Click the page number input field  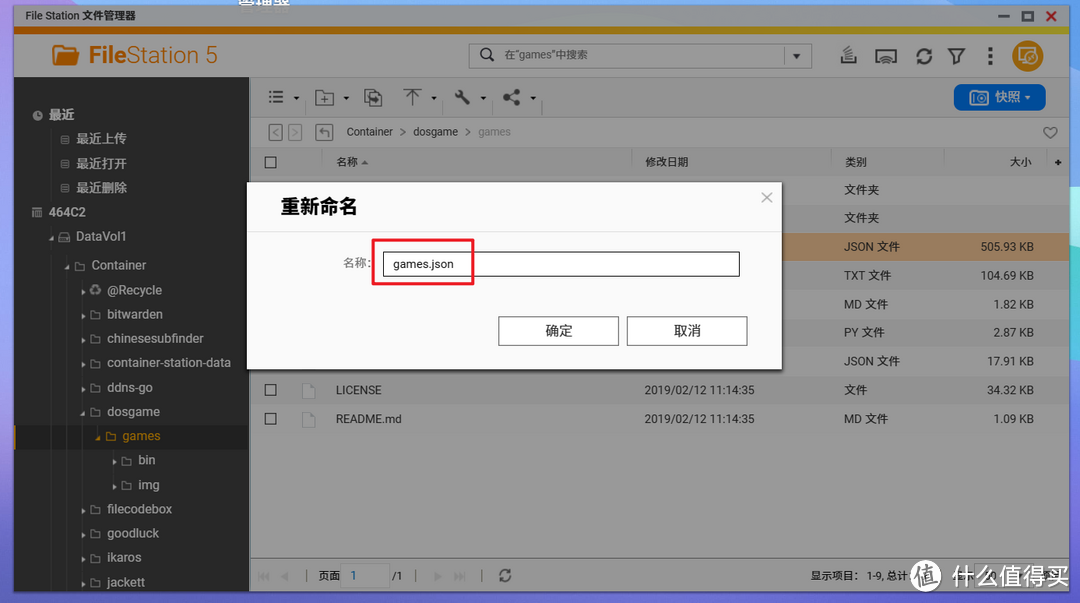point(366,575)
